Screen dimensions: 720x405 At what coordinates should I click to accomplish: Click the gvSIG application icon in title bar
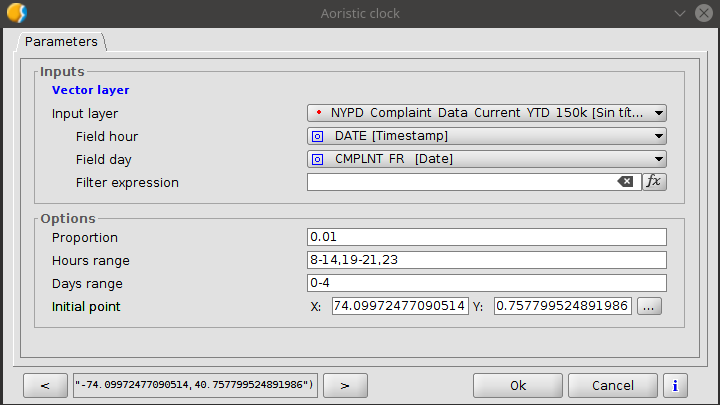[x=16, y=13]
